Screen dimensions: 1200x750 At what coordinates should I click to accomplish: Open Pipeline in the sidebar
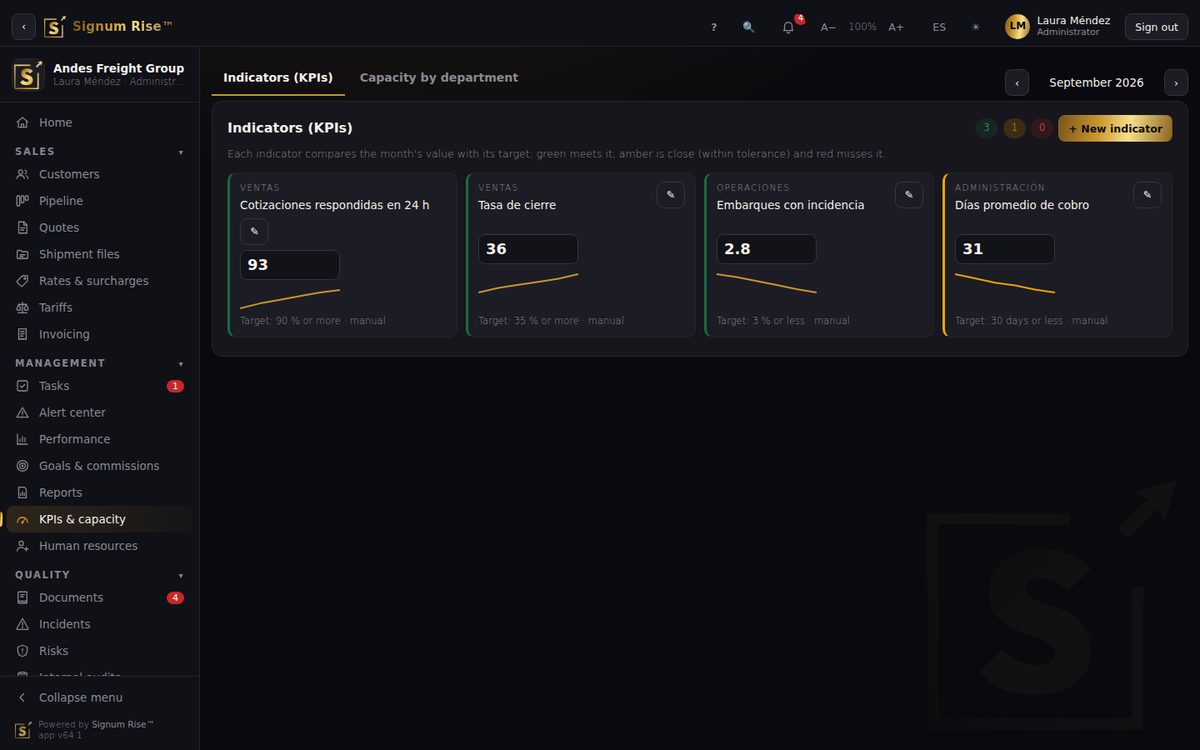pyautogui.click(x=100, y=201)
